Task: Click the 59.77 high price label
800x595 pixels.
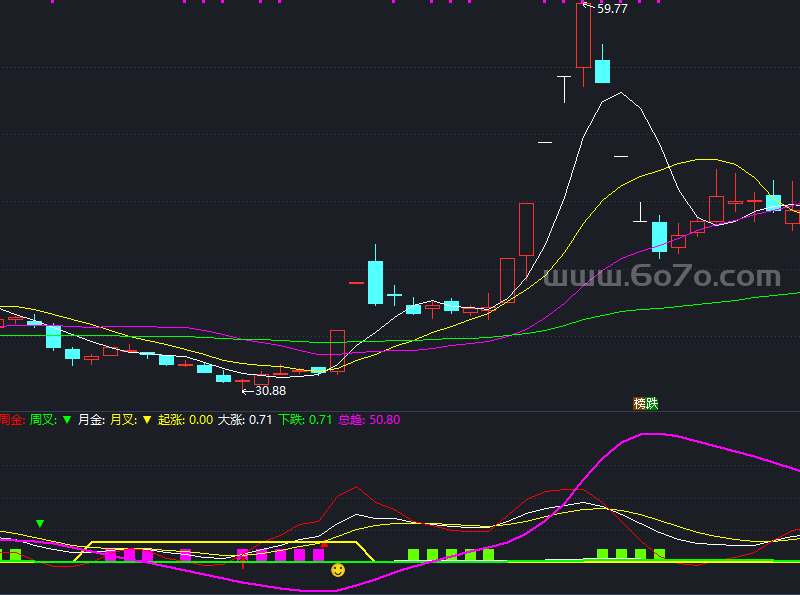Action: pyautogui.click(x=612, y=9)
